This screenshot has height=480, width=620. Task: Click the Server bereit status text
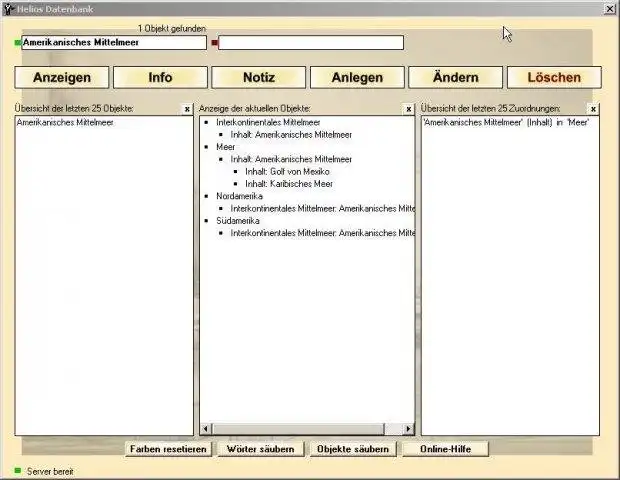50,472
